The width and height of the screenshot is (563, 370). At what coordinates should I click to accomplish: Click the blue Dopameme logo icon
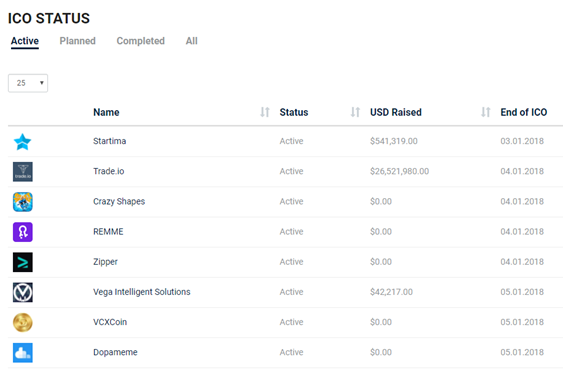23,353
